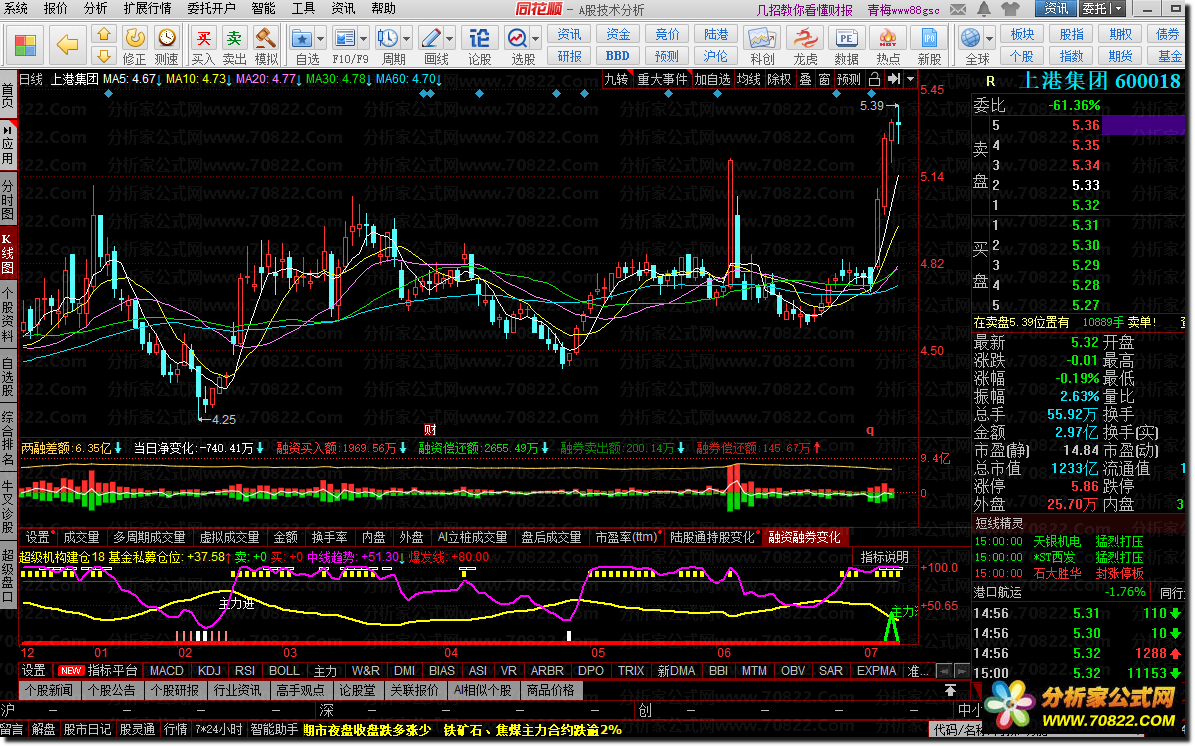Click the jump-to-end arrow icon on chart

coord(894,79)
